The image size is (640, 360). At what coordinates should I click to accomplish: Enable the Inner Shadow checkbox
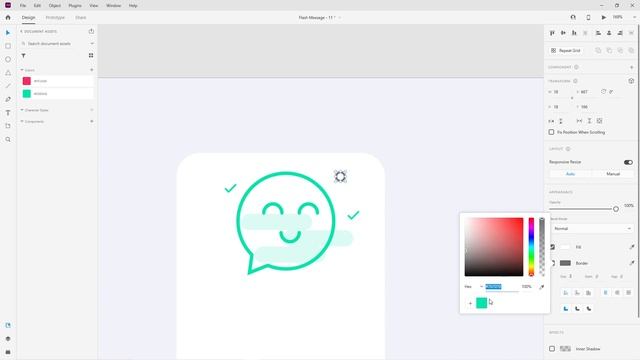552,349
